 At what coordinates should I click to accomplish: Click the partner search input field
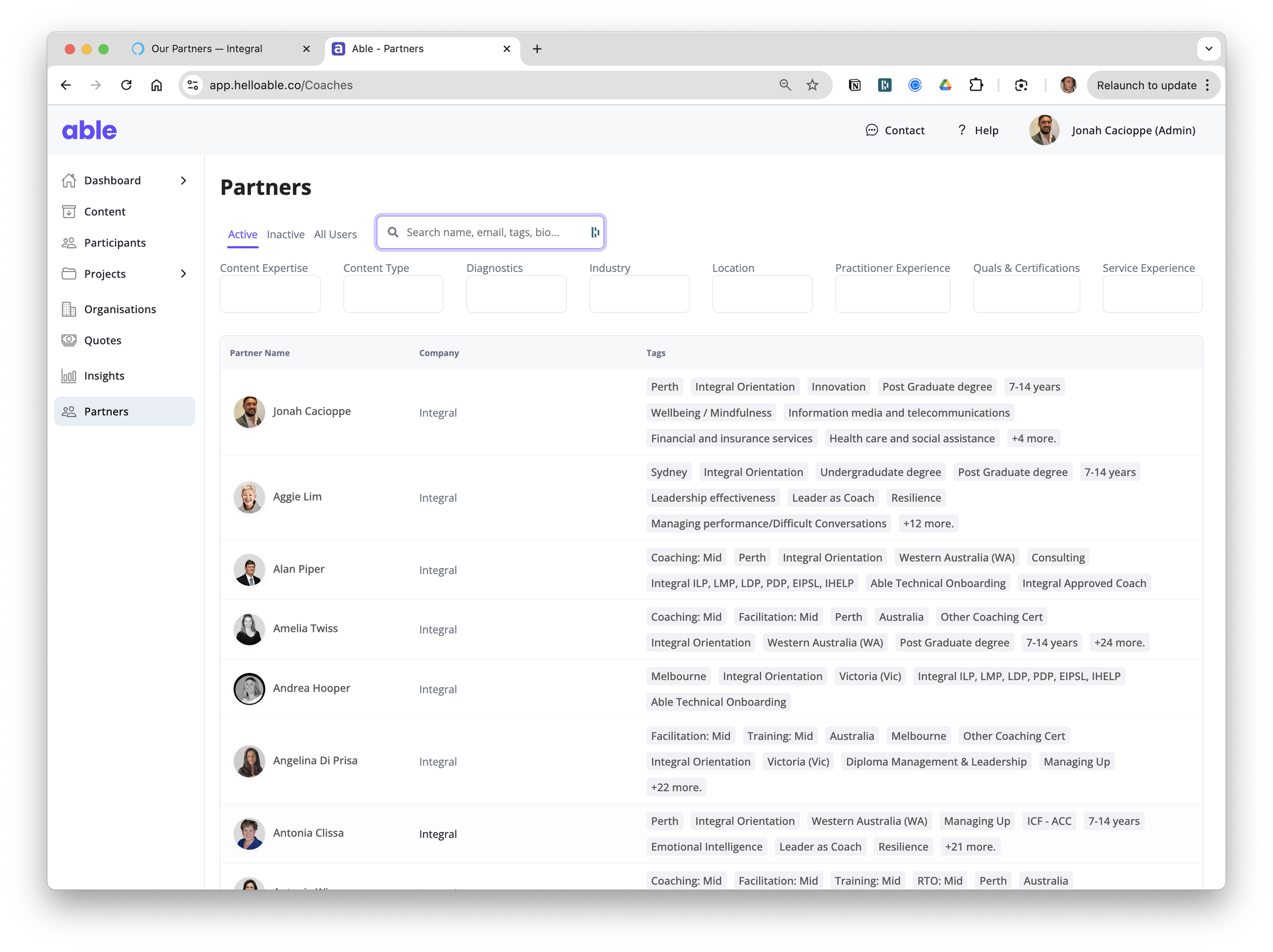pos(490,232)
